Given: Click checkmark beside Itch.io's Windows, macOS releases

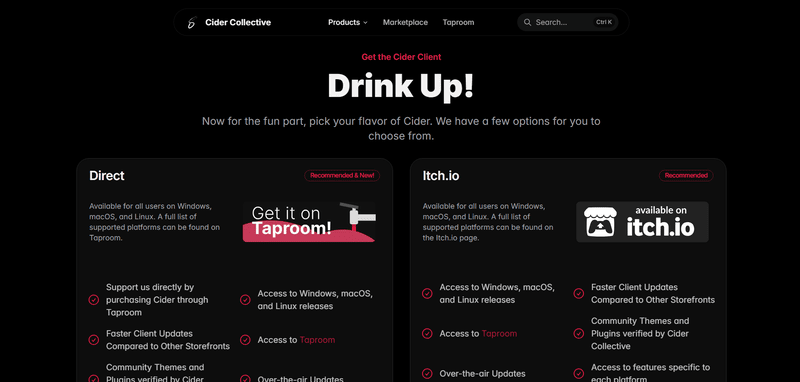Looking at the screenshot, I should [x=427, y=293].
